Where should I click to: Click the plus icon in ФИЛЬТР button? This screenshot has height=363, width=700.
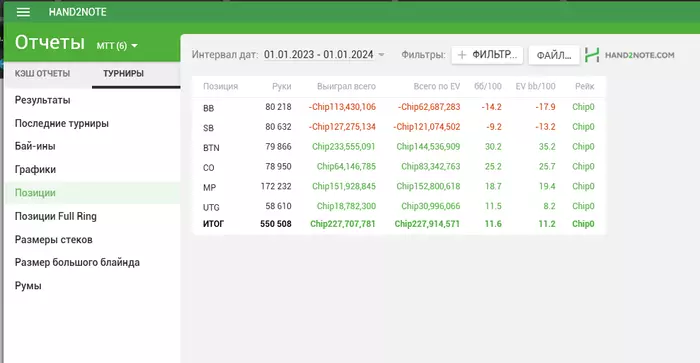pyautogui.click(x=462, y=55)
